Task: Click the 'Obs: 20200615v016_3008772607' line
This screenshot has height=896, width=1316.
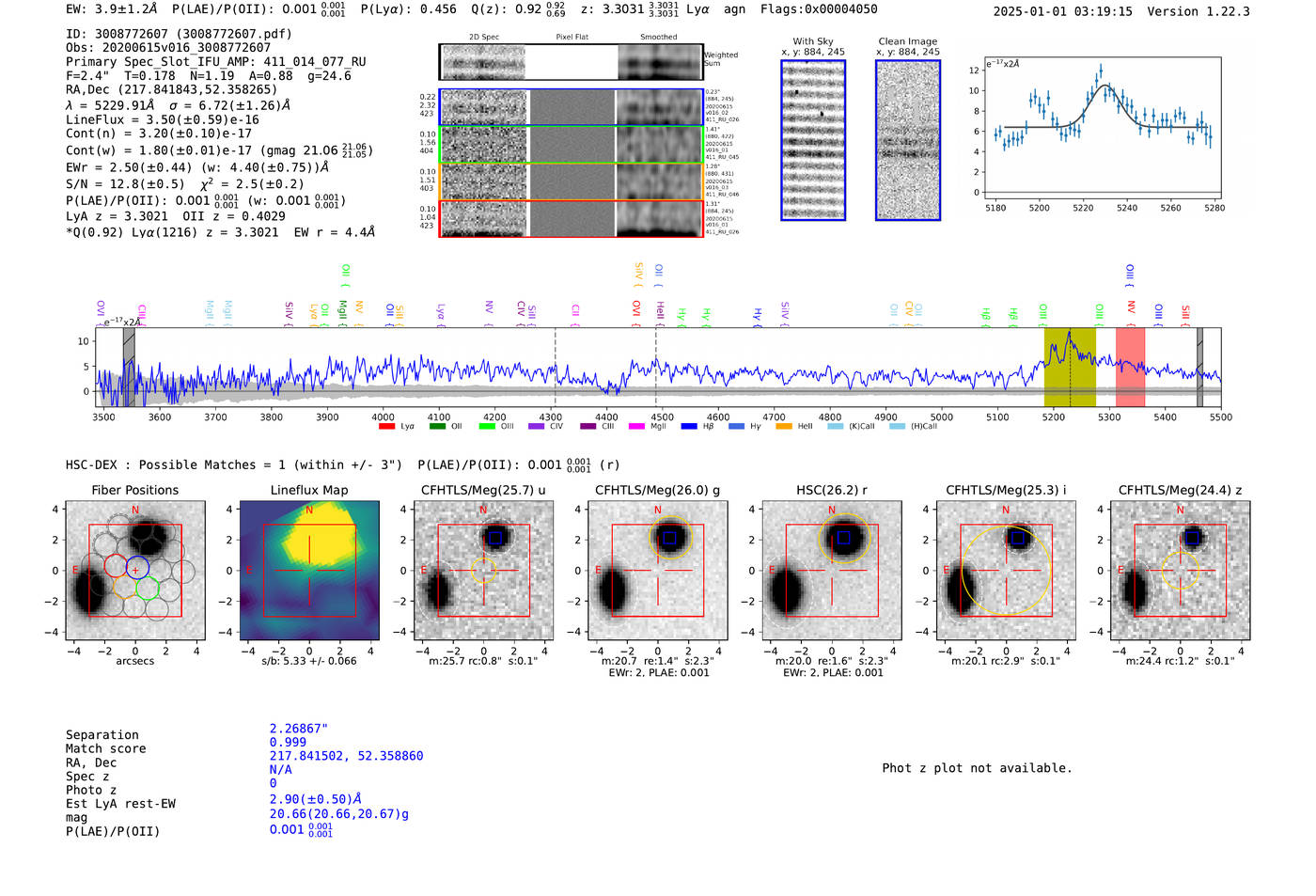Action: 168,47
